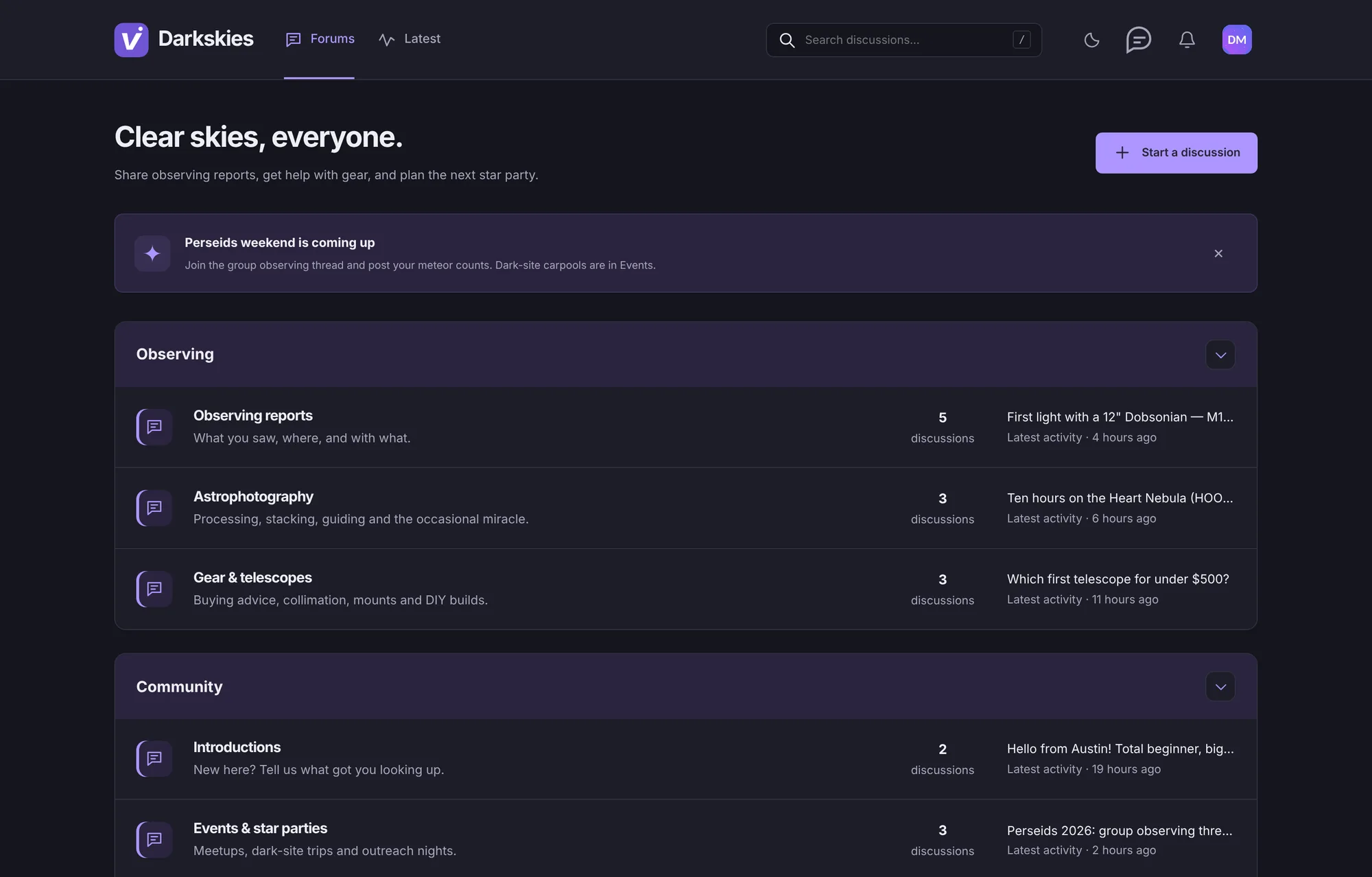Open the messages chat bubble icon

pos(1139,40)
